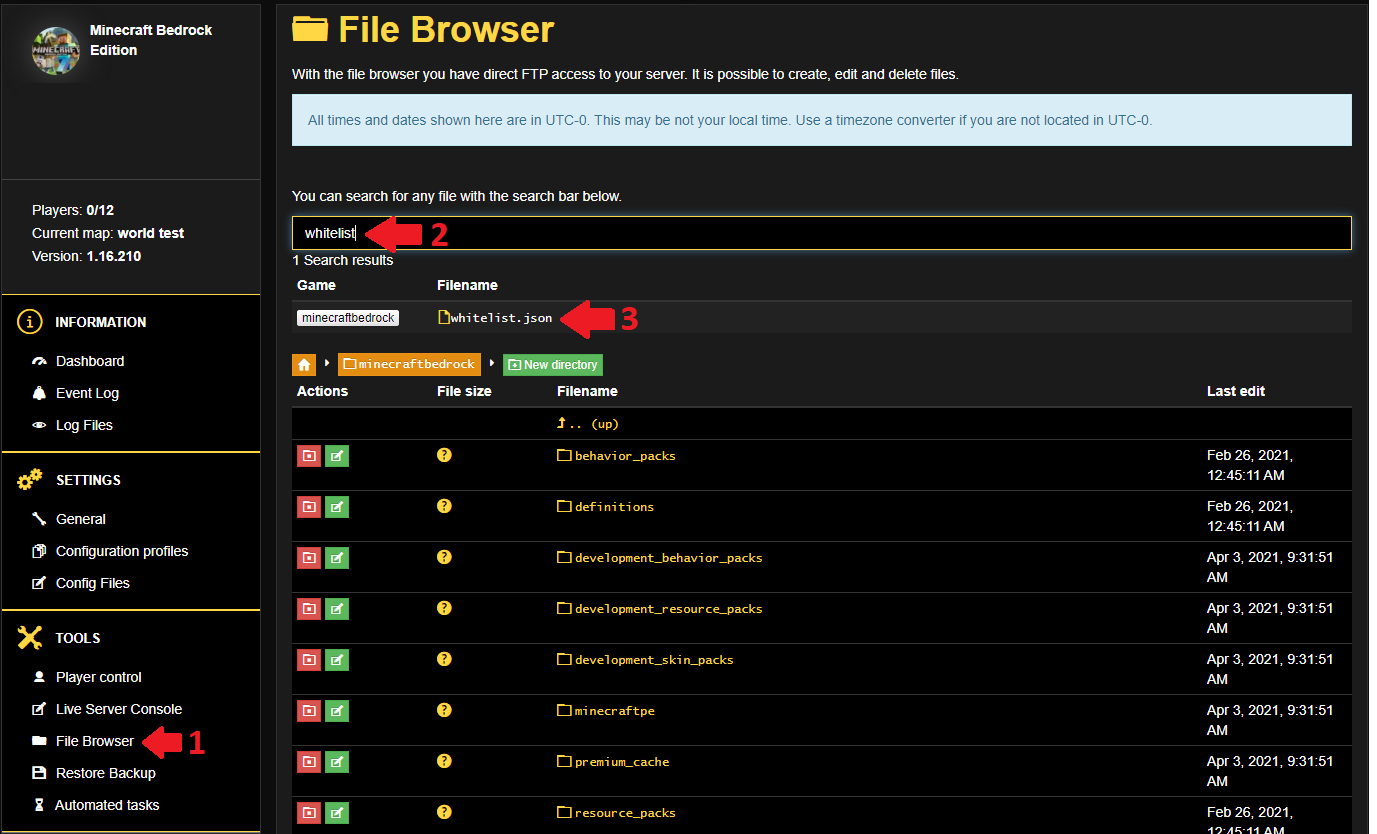1377x834 pixels.
Task: Open the development_resource_packs folder
Action: pyautogui.click(x=668, y=609)
